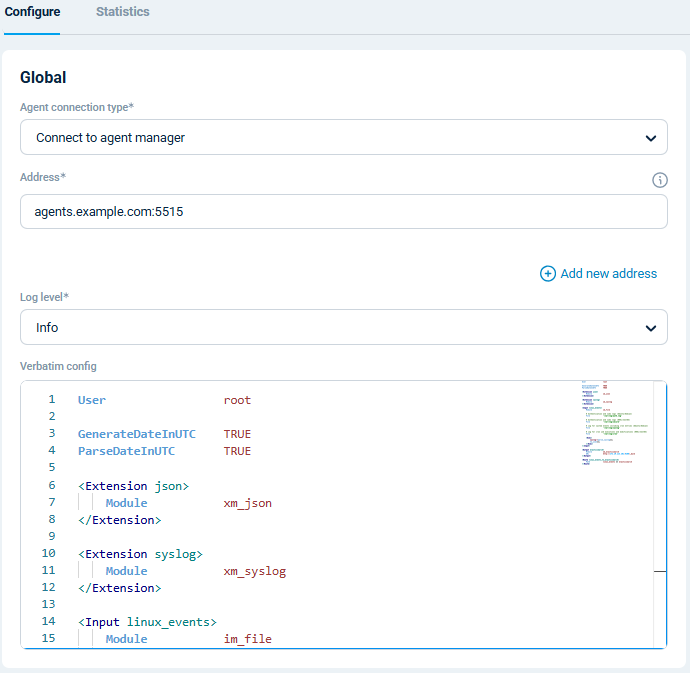Click the 'im_file' value on line 15
Screen dimensions: 690x673
(x=248, y=639)
